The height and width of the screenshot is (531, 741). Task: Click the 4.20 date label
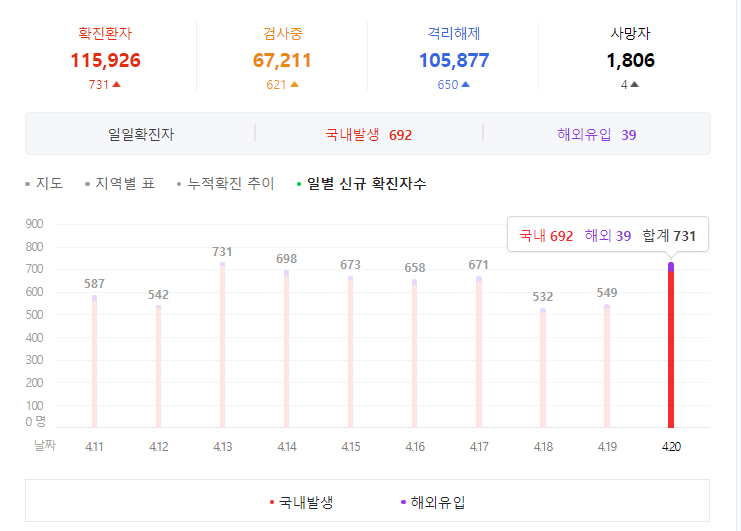(x=671, y=446)
